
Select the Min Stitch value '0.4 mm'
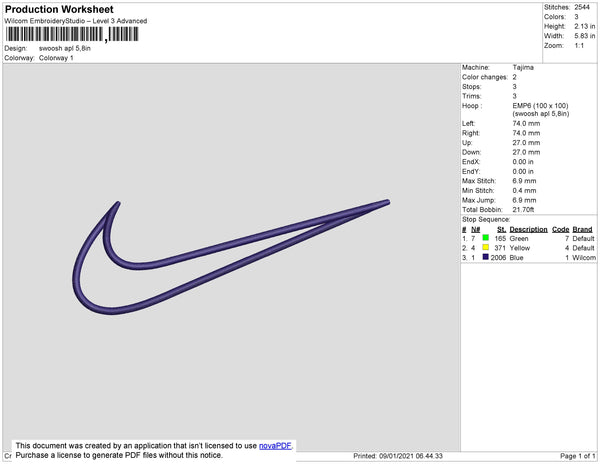click(524, 190)
